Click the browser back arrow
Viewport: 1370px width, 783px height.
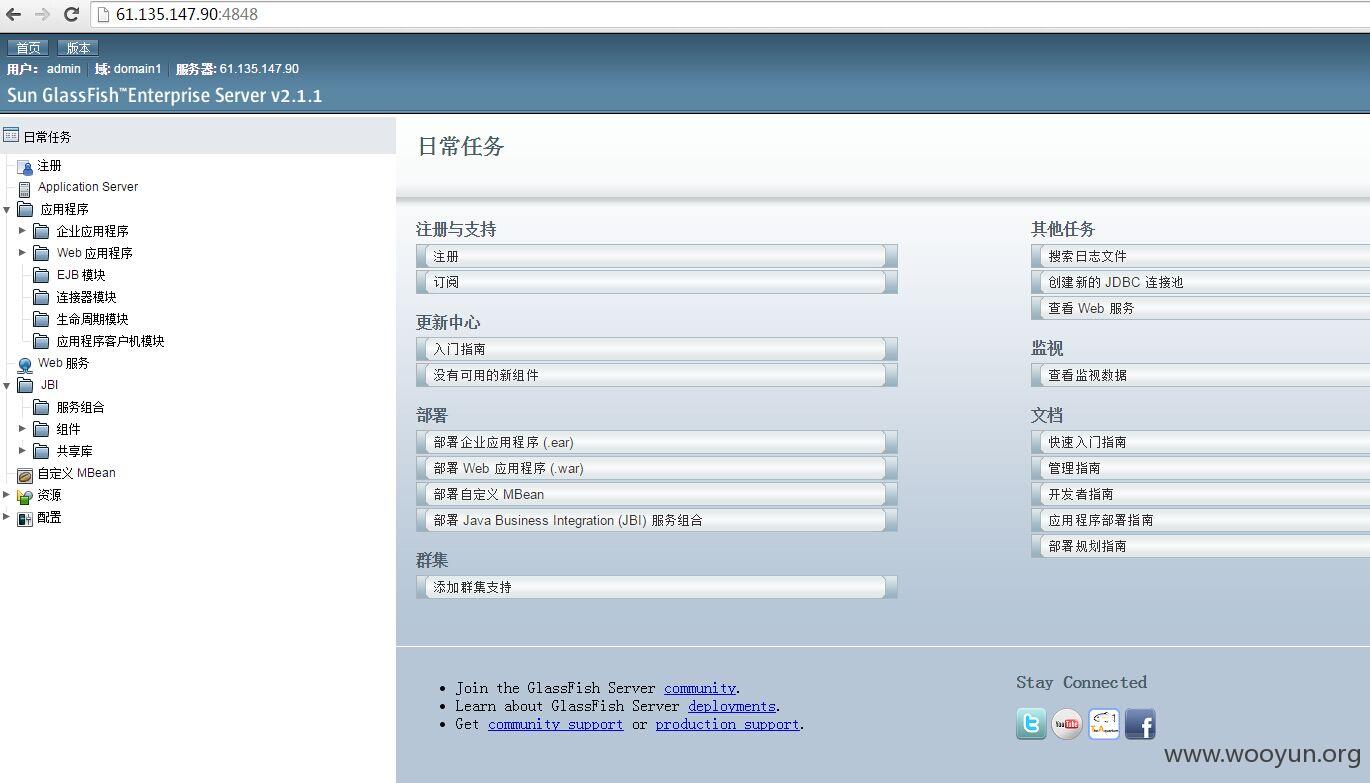click(14, 14)
